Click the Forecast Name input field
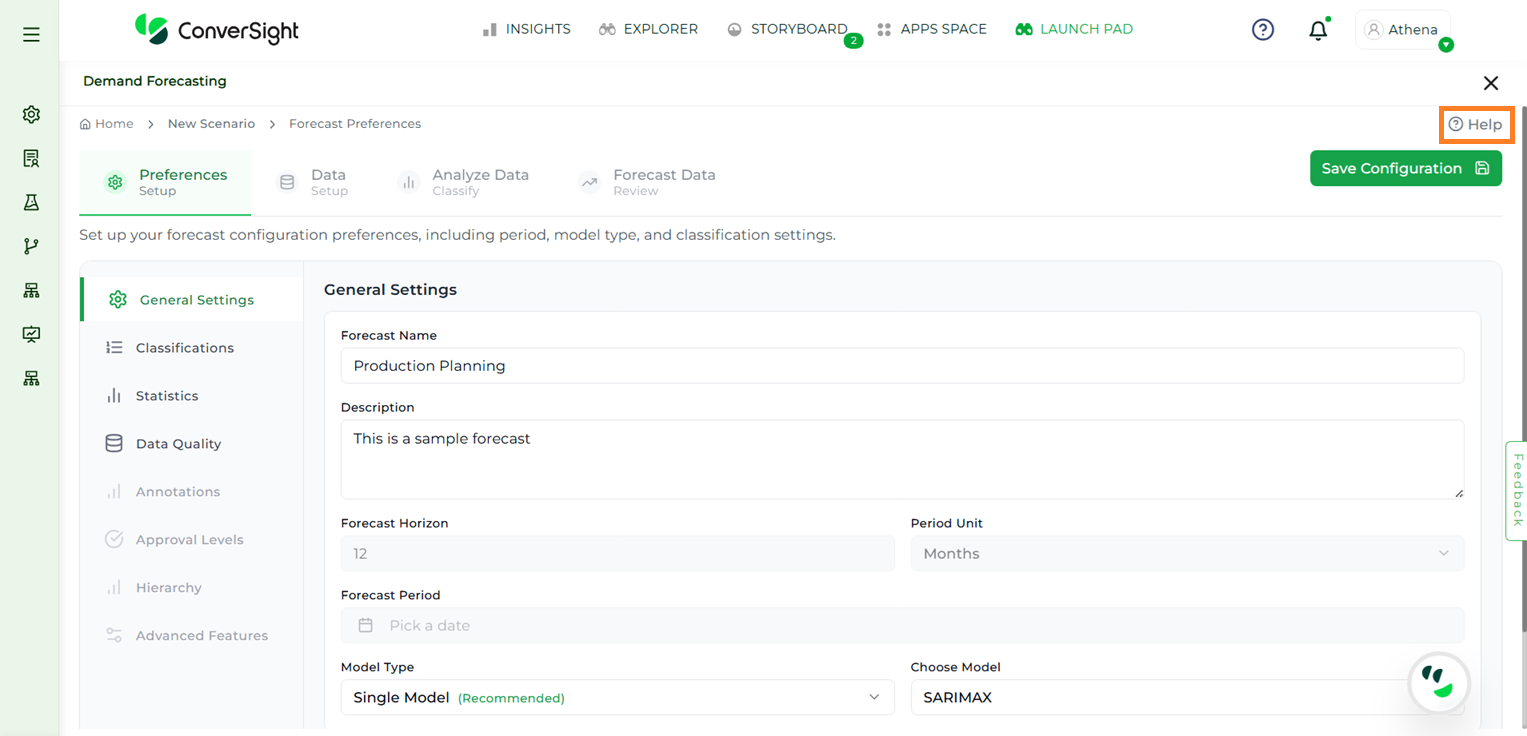This screenshot has width=1527, height=736. coord(901,366)
